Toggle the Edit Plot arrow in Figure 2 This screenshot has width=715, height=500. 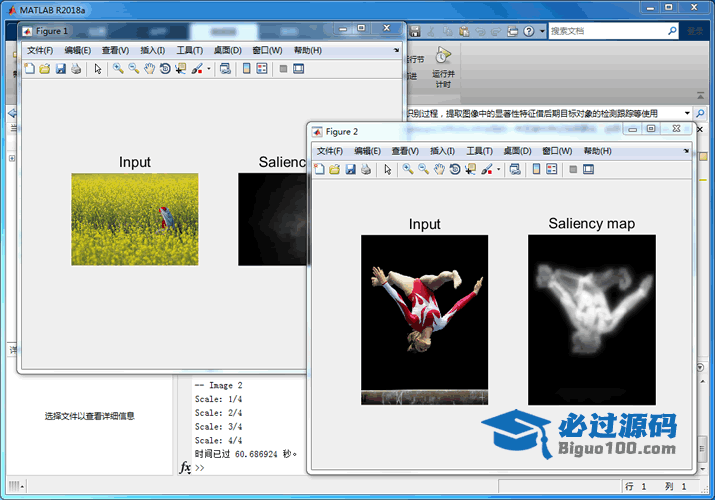coord(387,170)
